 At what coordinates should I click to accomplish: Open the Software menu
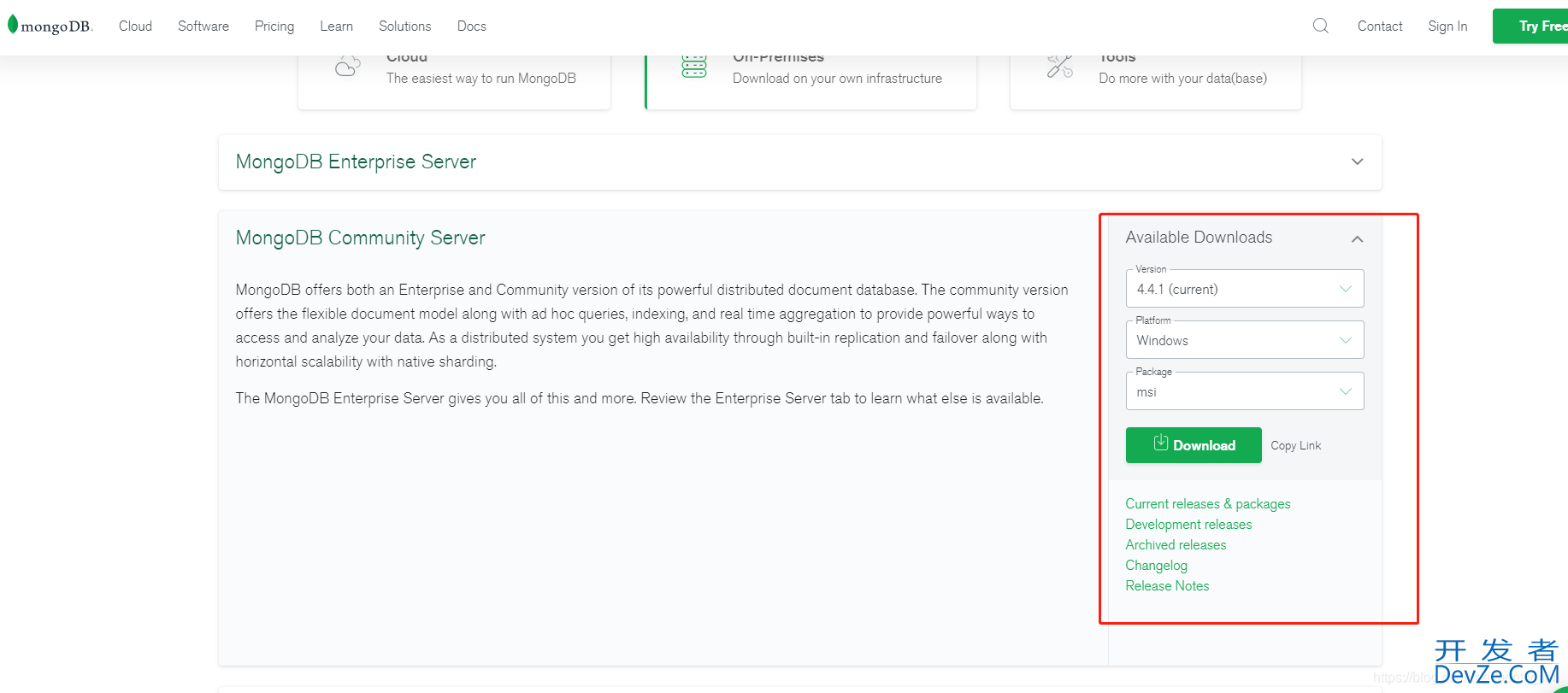click(x=203, y=26)
